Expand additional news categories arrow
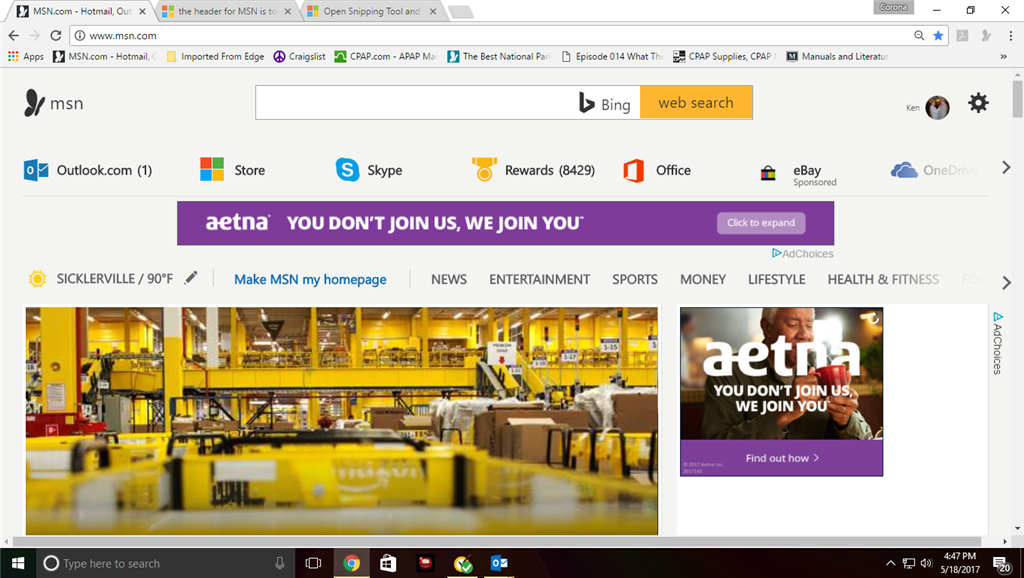 [x=1006, y=283]
